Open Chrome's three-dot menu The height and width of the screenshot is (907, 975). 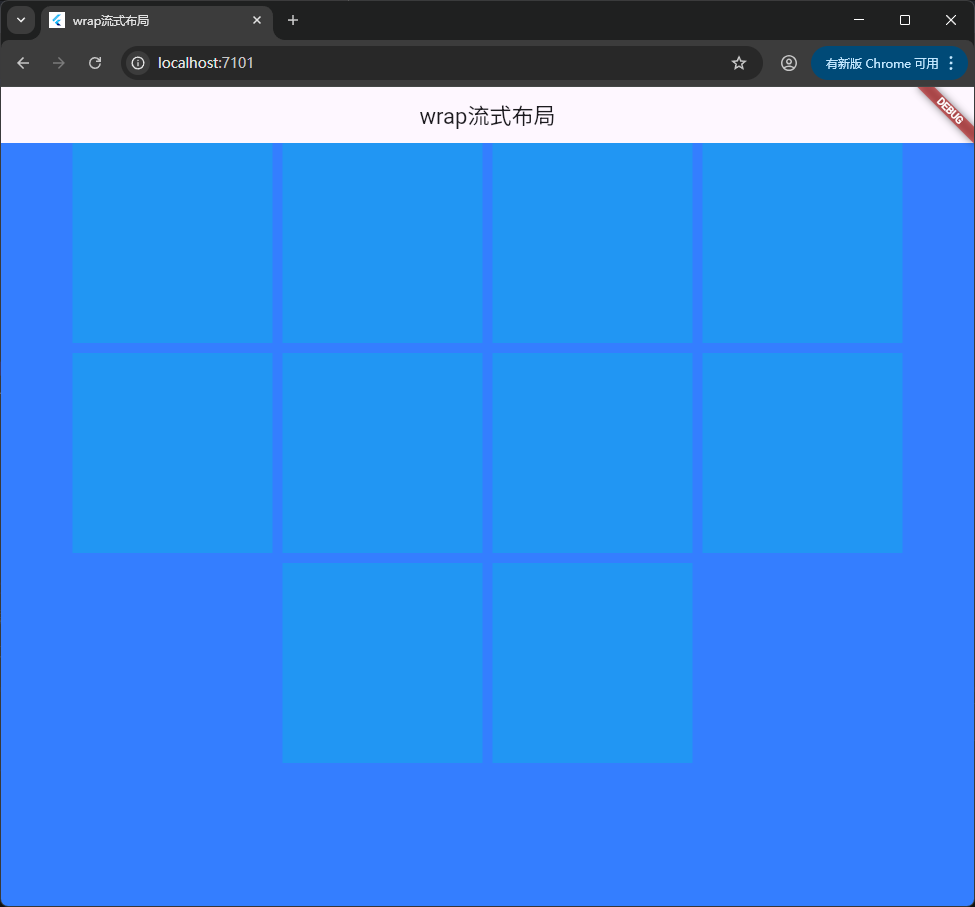951,63
